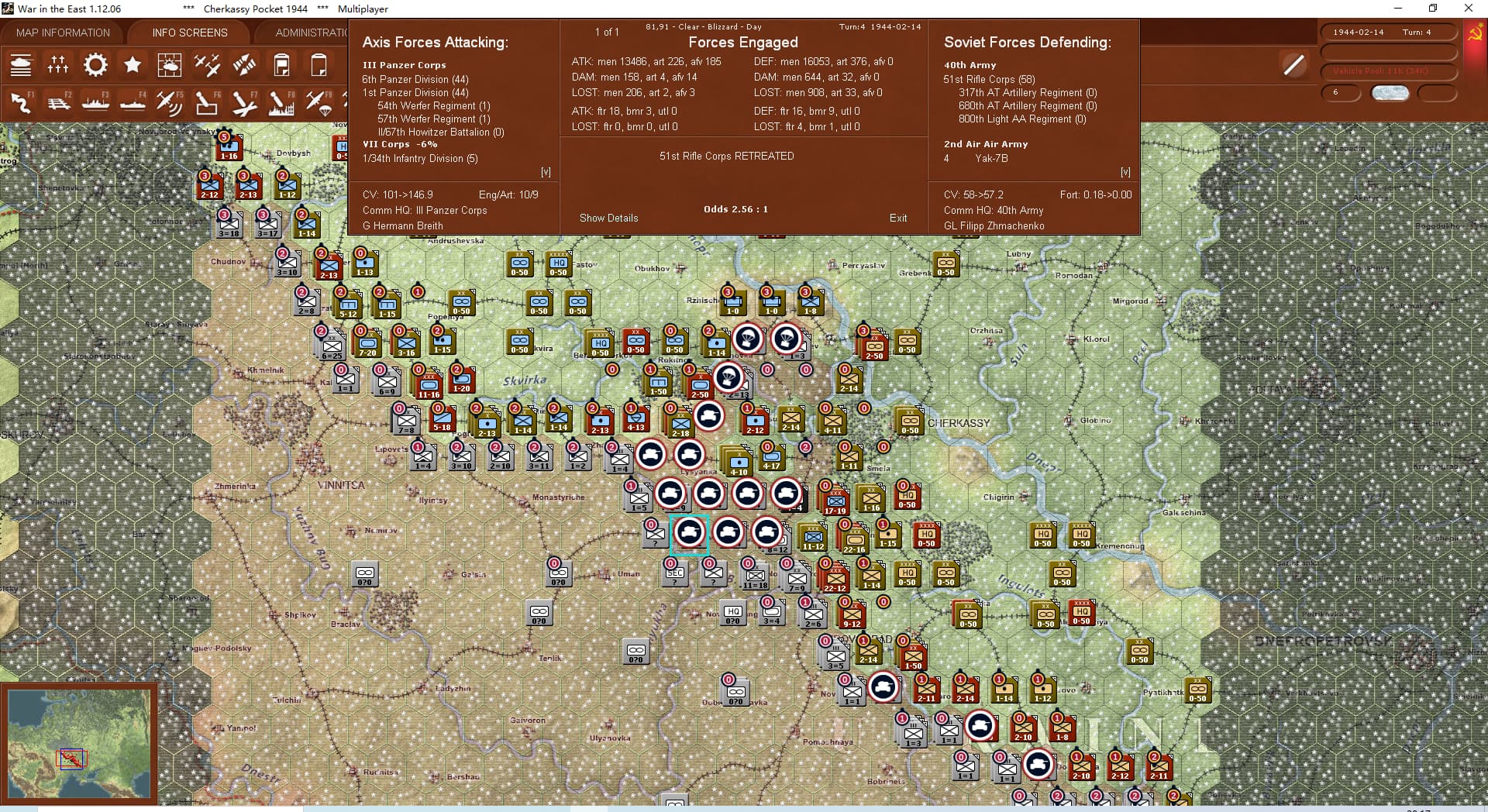Expand the Axis attacking forces list with [v]
This screenshot has width=1488, height=812.
click(546, 172)
